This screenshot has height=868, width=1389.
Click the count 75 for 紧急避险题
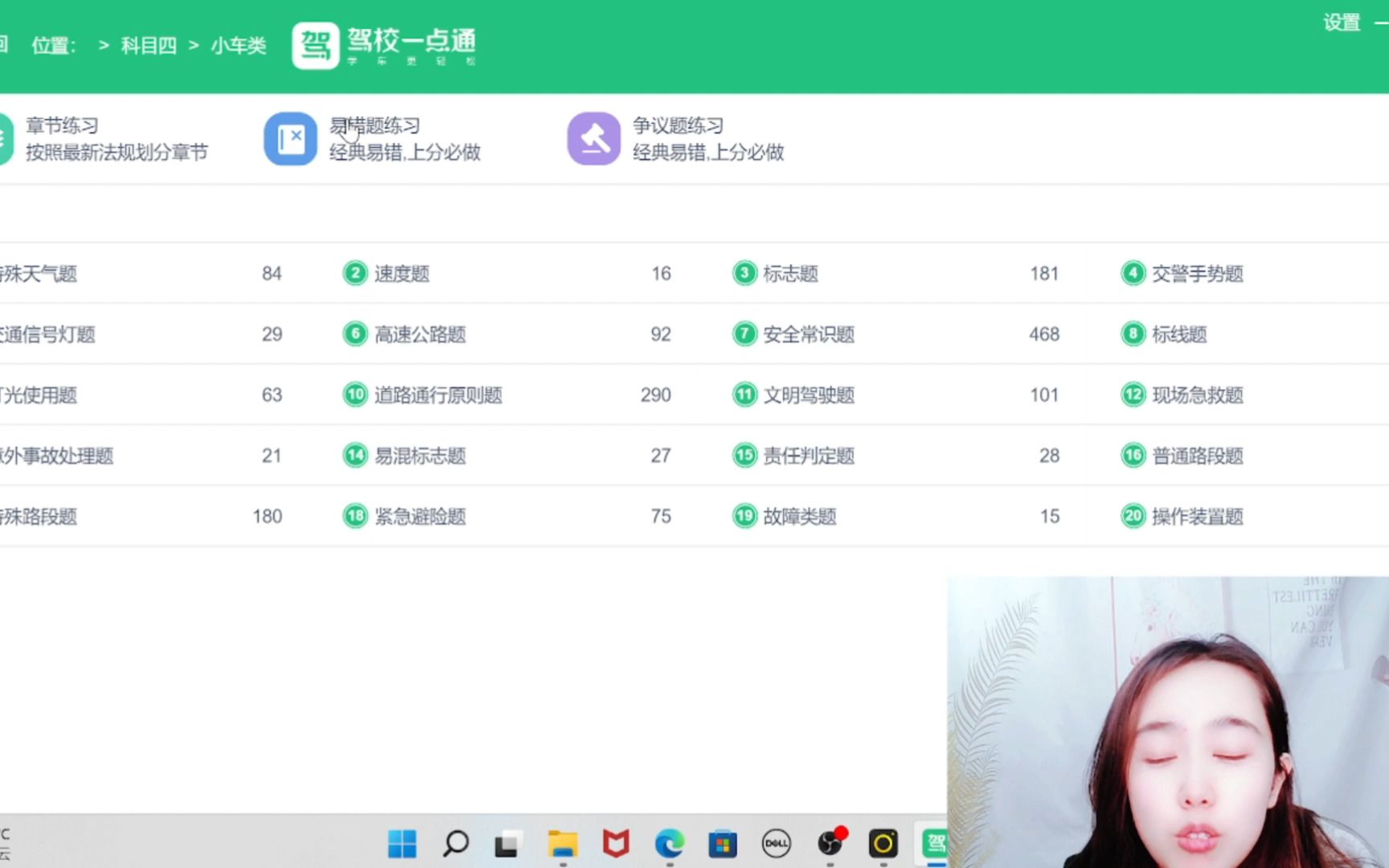[661, 516]
